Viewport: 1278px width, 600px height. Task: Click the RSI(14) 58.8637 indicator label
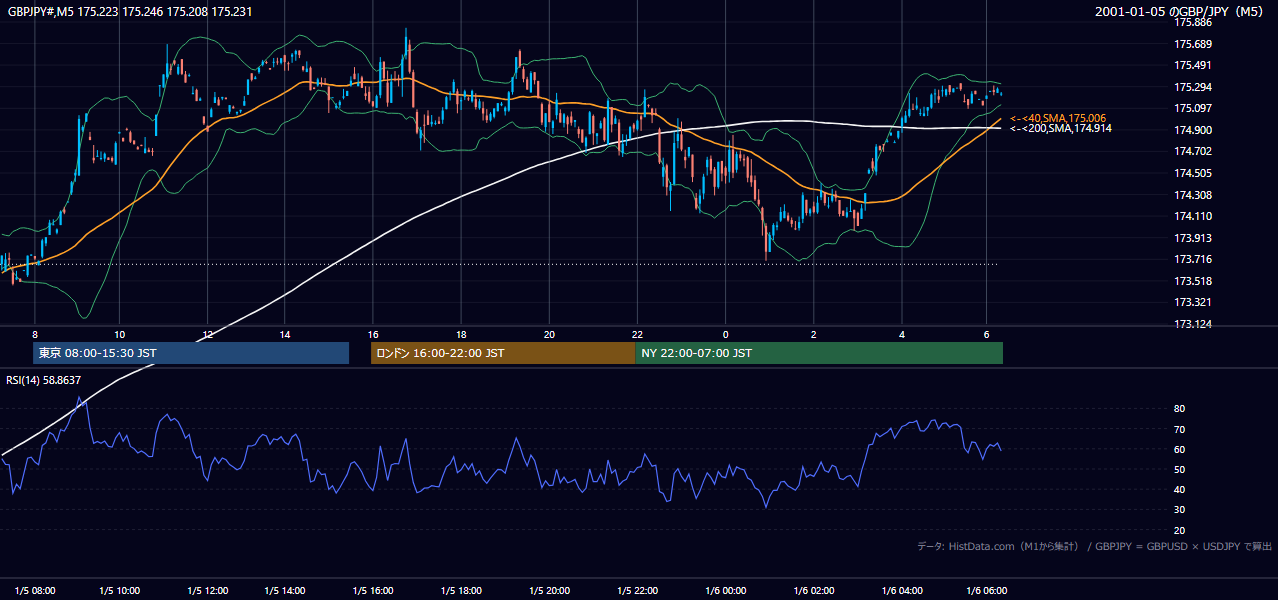(x=44, y=380)
